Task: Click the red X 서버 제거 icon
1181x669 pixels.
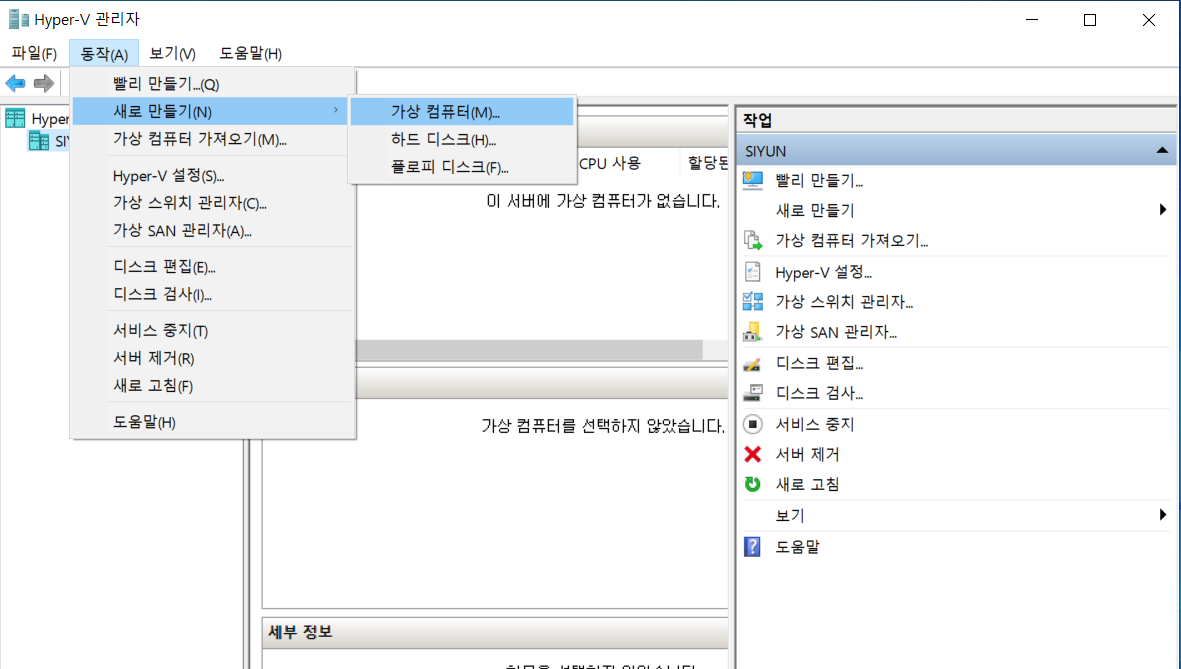Action: click(752, 454)
